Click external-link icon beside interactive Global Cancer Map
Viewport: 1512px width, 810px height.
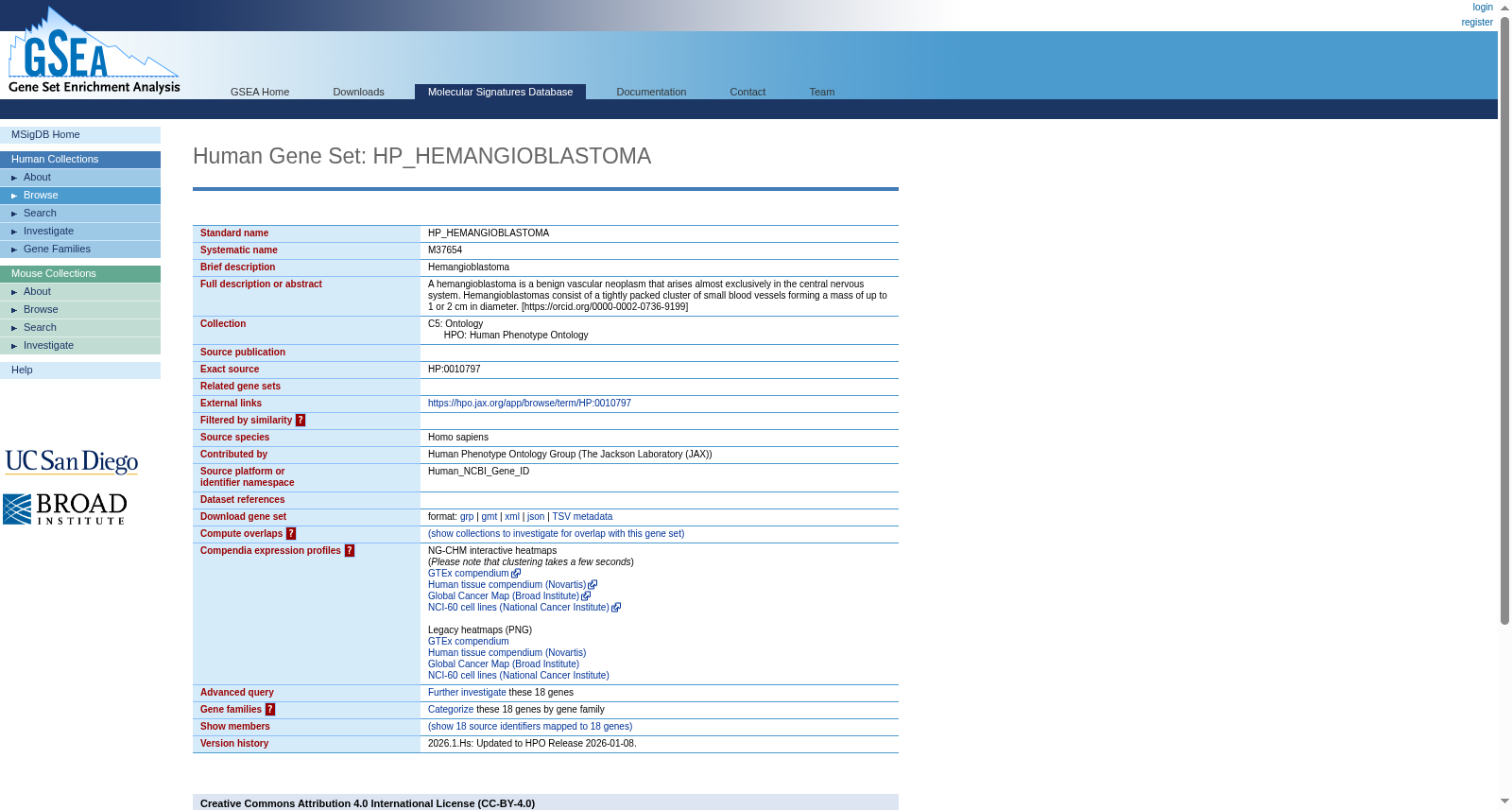[x=586, y=596]
